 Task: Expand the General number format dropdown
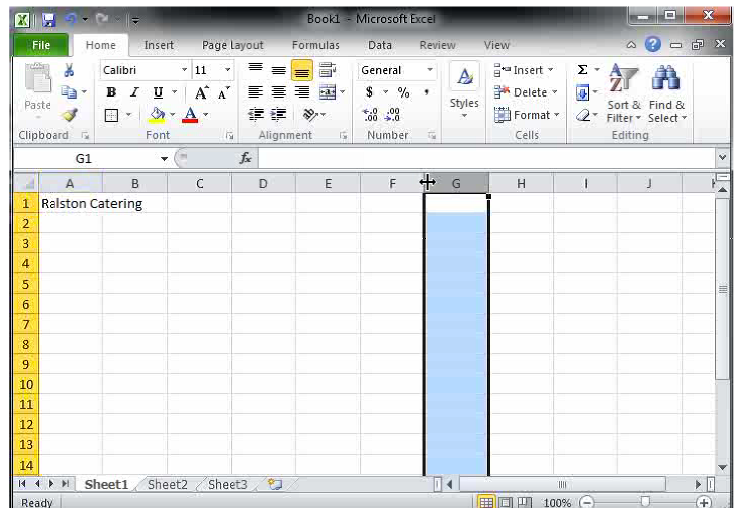tap(430, 70)
